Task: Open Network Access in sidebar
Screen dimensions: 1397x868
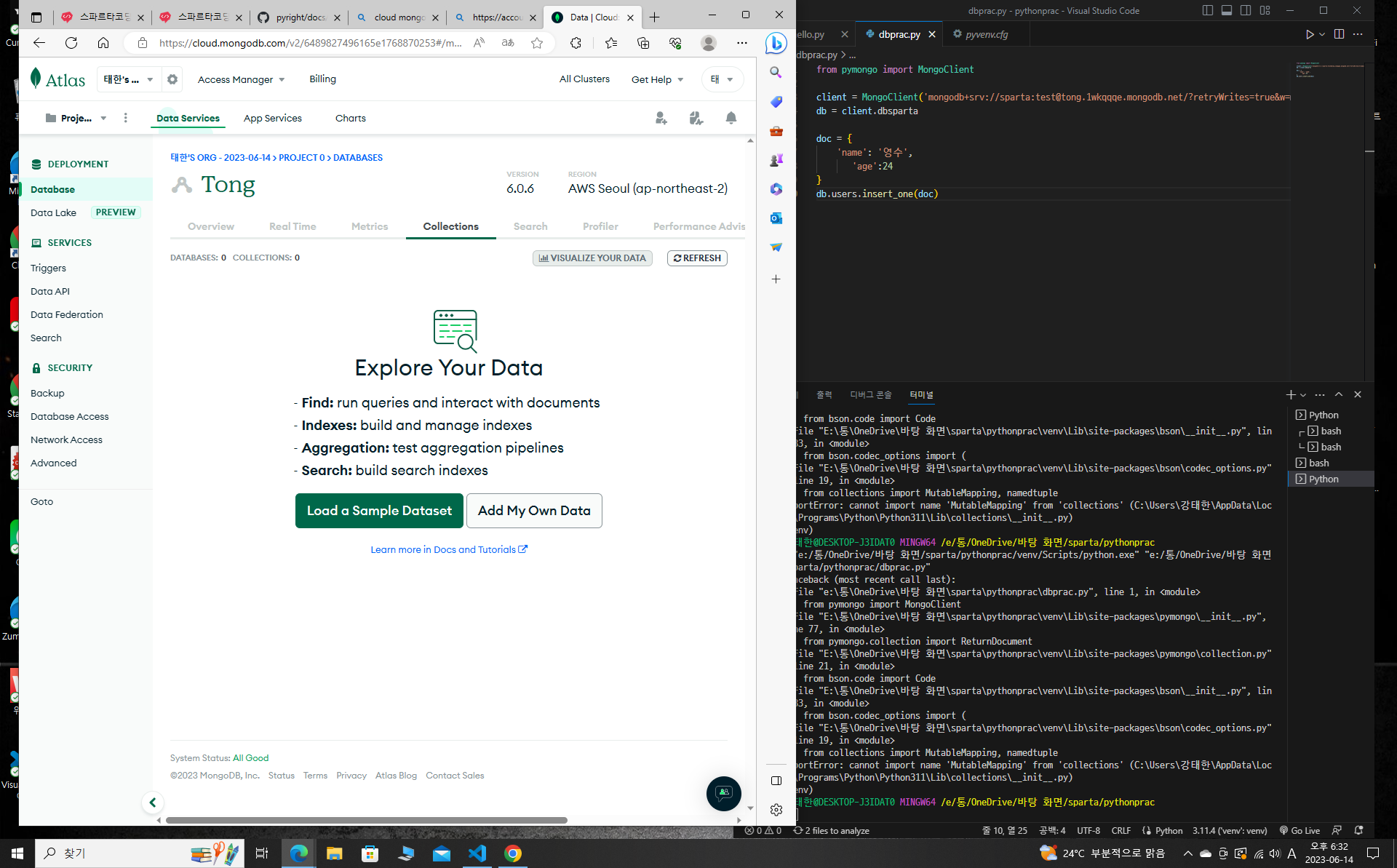Action: (66, 439)
